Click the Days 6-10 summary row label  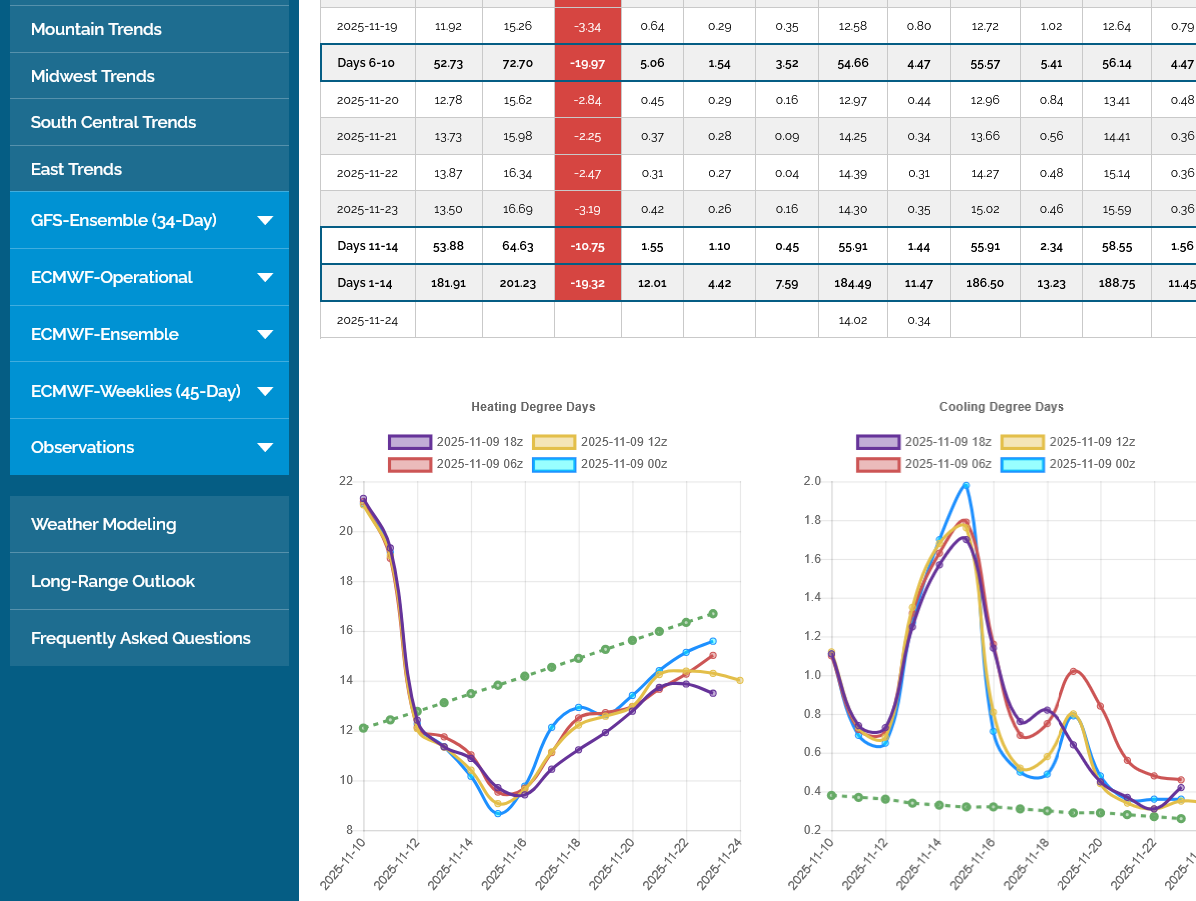point(367,63)
